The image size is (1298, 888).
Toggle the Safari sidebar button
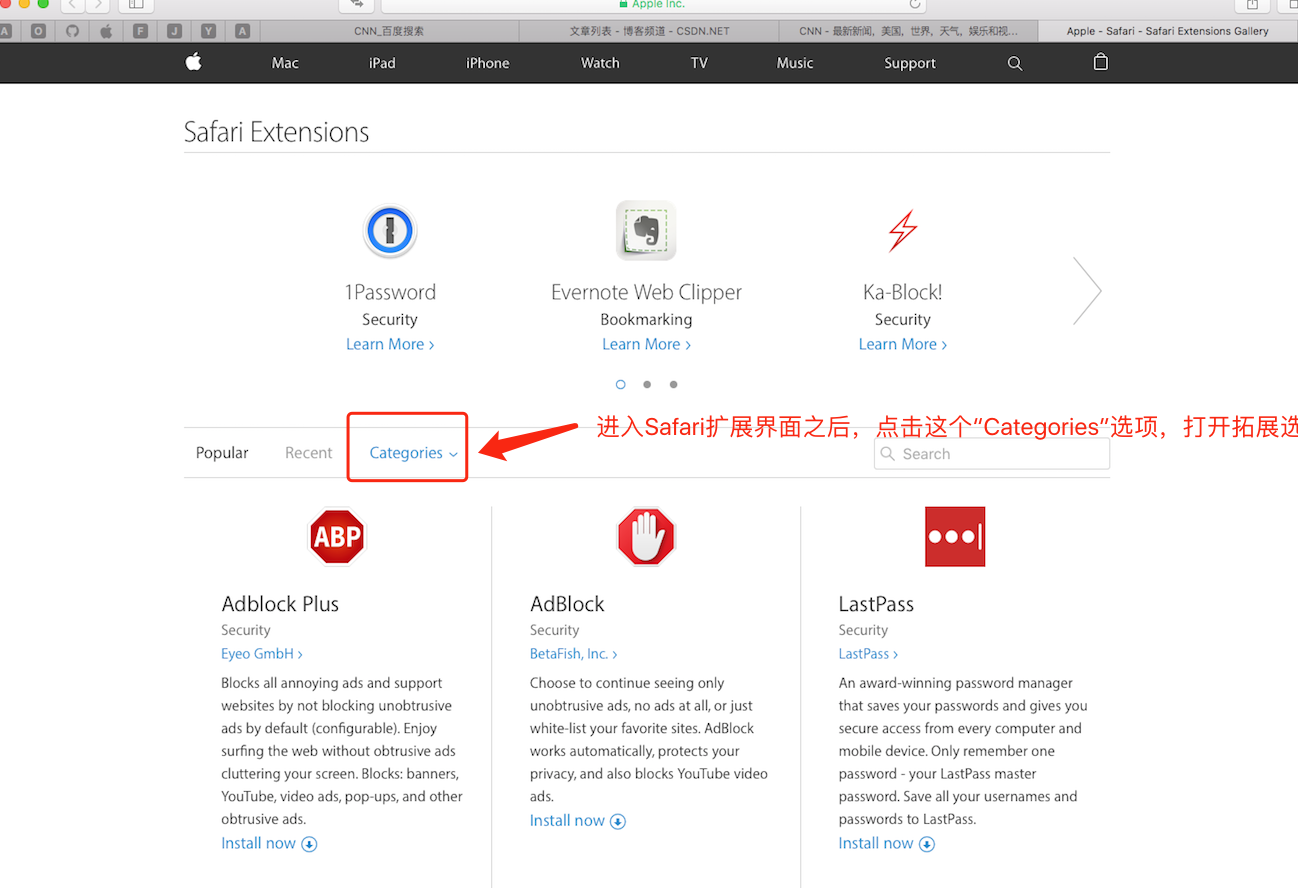point(136,5)
